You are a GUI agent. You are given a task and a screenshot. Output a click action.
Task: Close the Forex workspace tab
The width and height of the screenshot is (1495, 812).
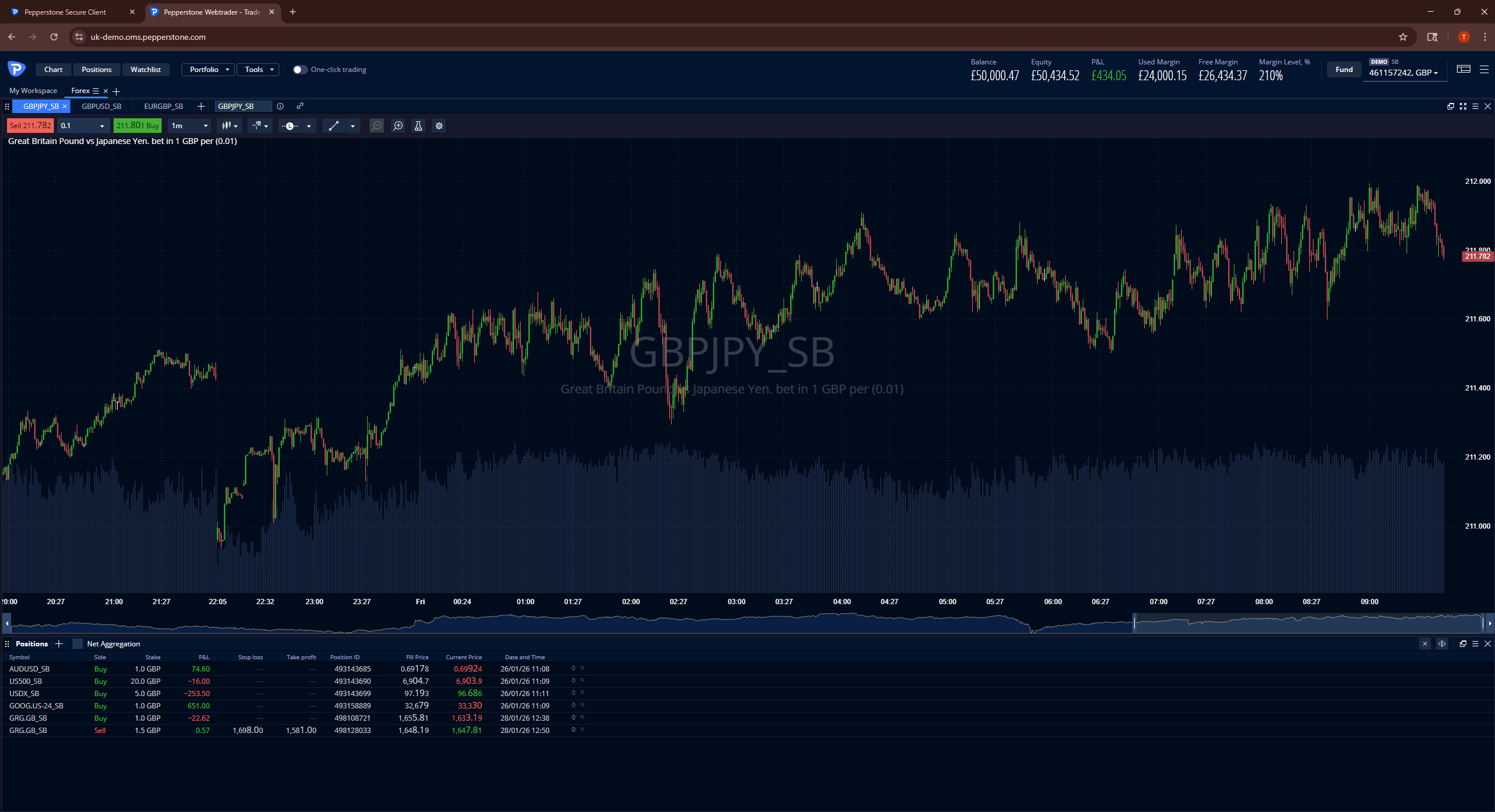point(105,91)
